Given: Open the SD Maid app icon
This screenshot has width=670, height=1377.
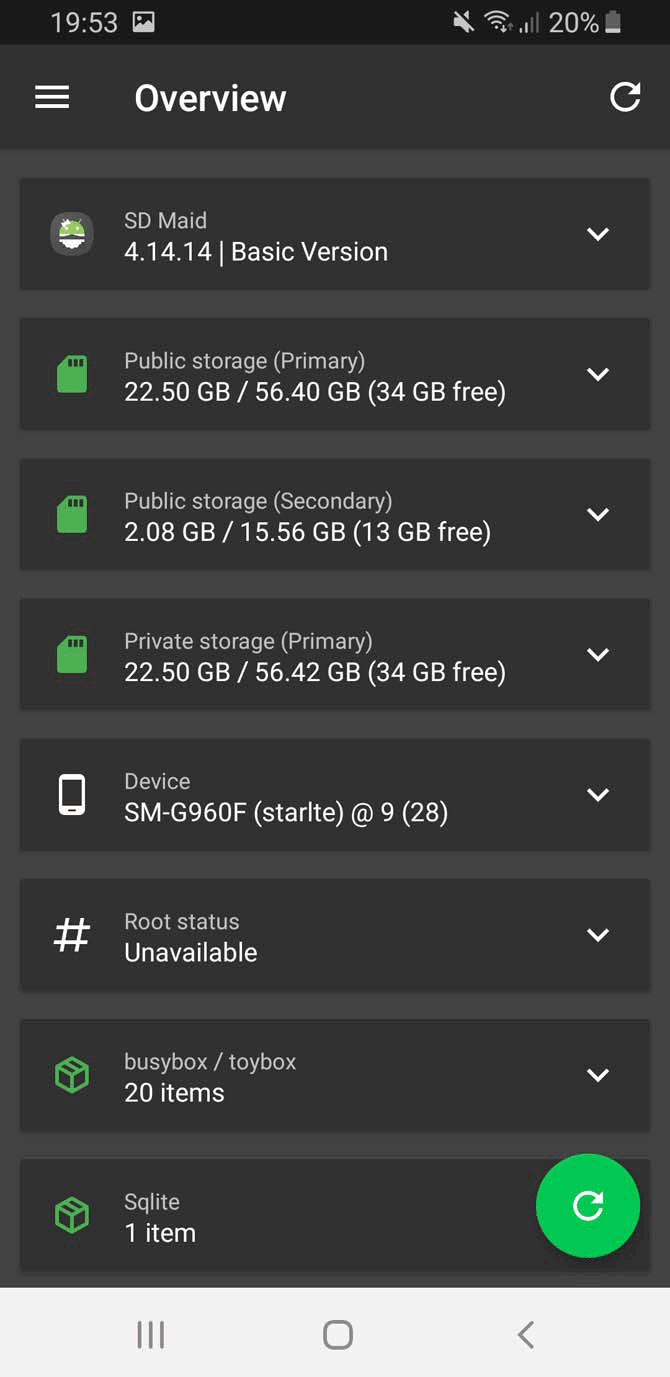Looking at the screenshot, I should [x=71, y=234].
